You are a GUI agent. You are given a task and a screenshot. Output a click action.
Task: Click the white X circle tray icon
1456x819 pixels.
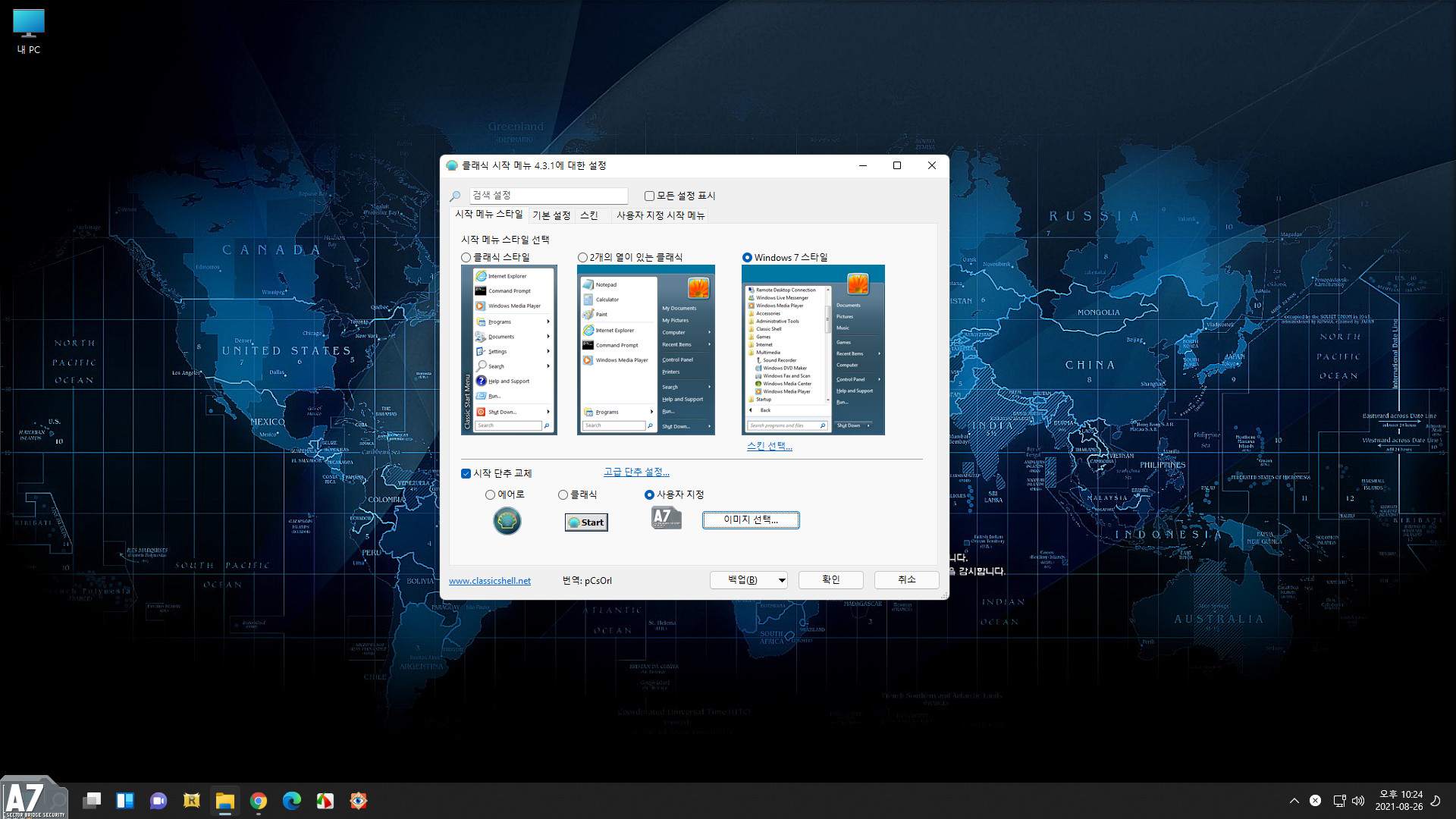[x=1316, y=801]
